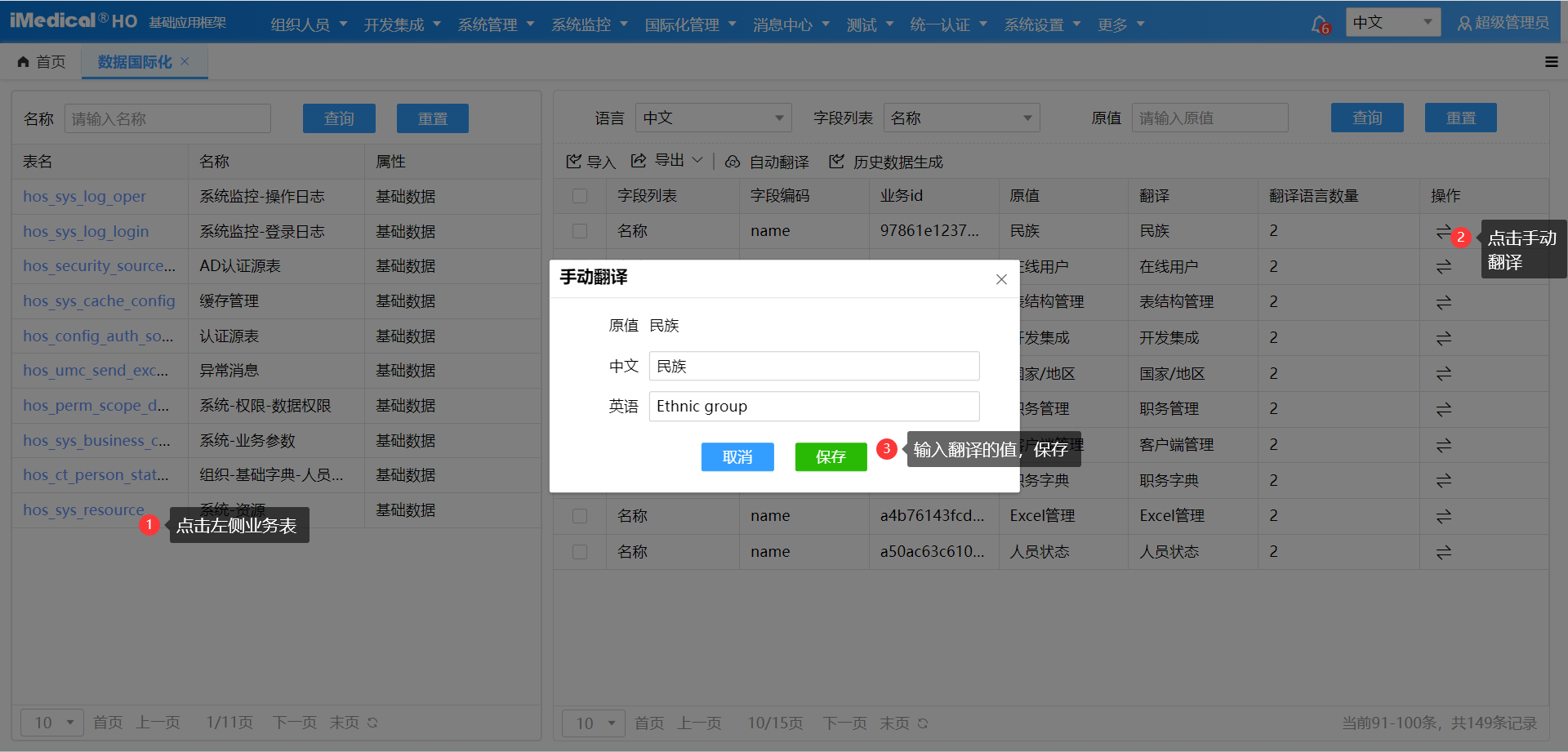This screenshot has height=752, width=1568.
Task: Click the historical data generation icon
Action: pos(836,162)
